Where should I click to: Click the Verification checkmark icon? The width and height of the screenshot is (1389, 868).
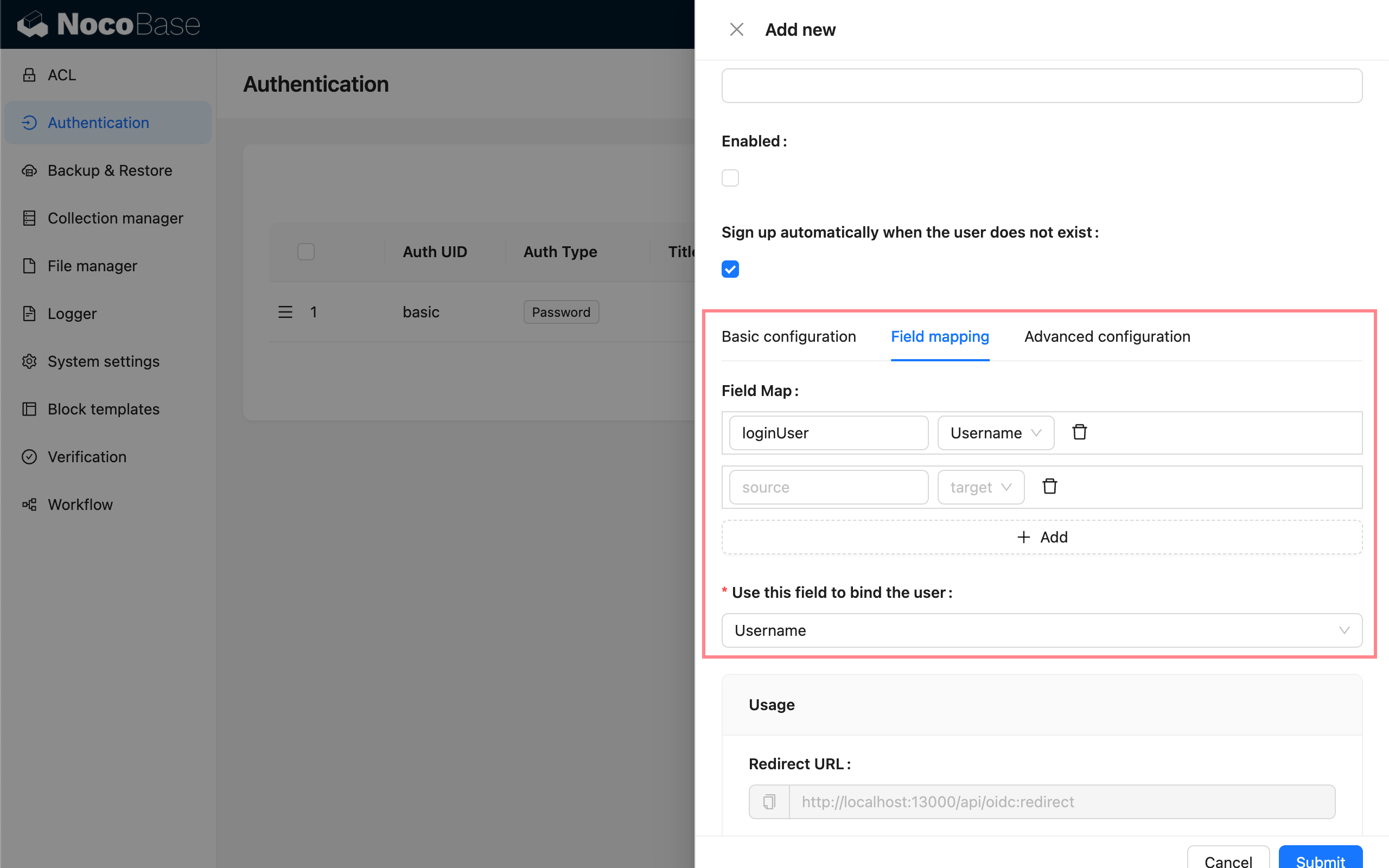click(29, 456)
